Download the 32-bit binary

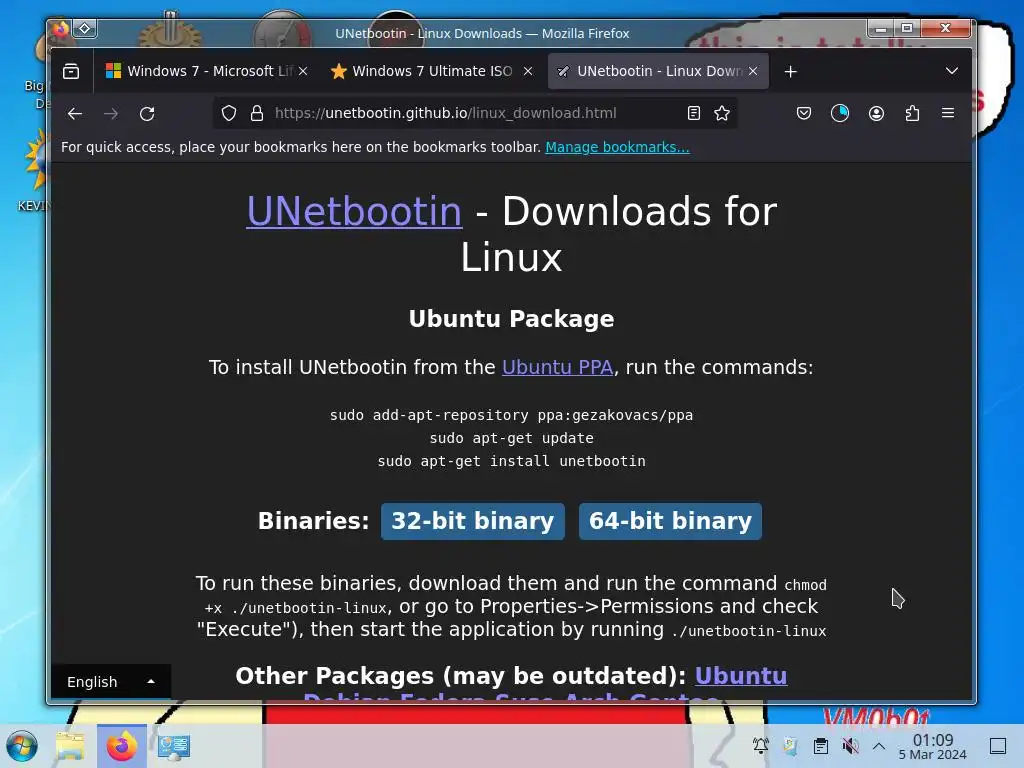coord(472,521)
